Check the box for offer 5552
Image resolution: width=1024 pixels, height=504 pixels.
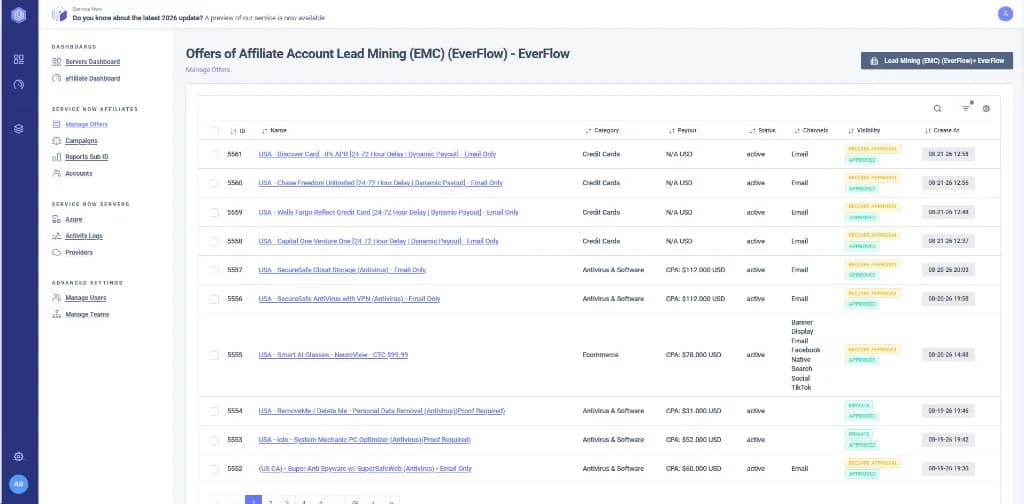214,469
